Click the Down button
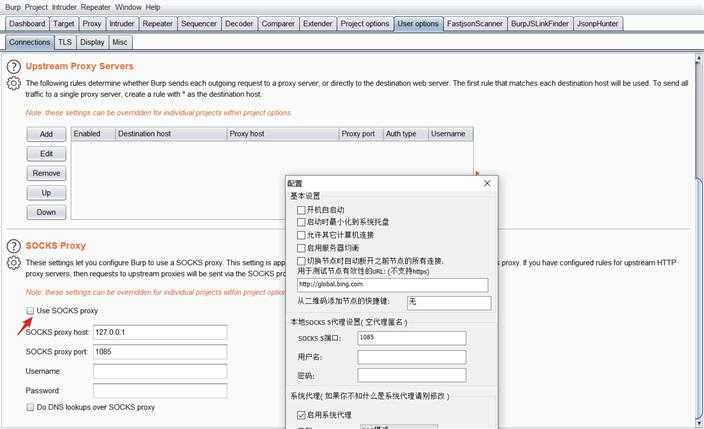The height and width of the screenshot is (429, 704). [46, 212]
